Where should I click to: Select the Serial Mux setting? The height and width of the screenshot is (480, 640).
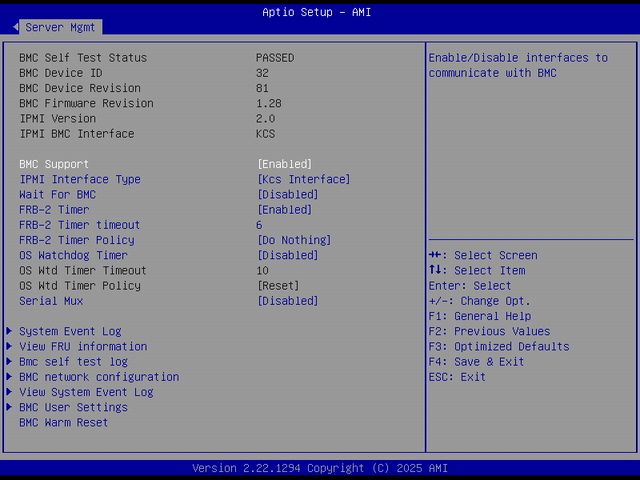(x=51, y=301)
